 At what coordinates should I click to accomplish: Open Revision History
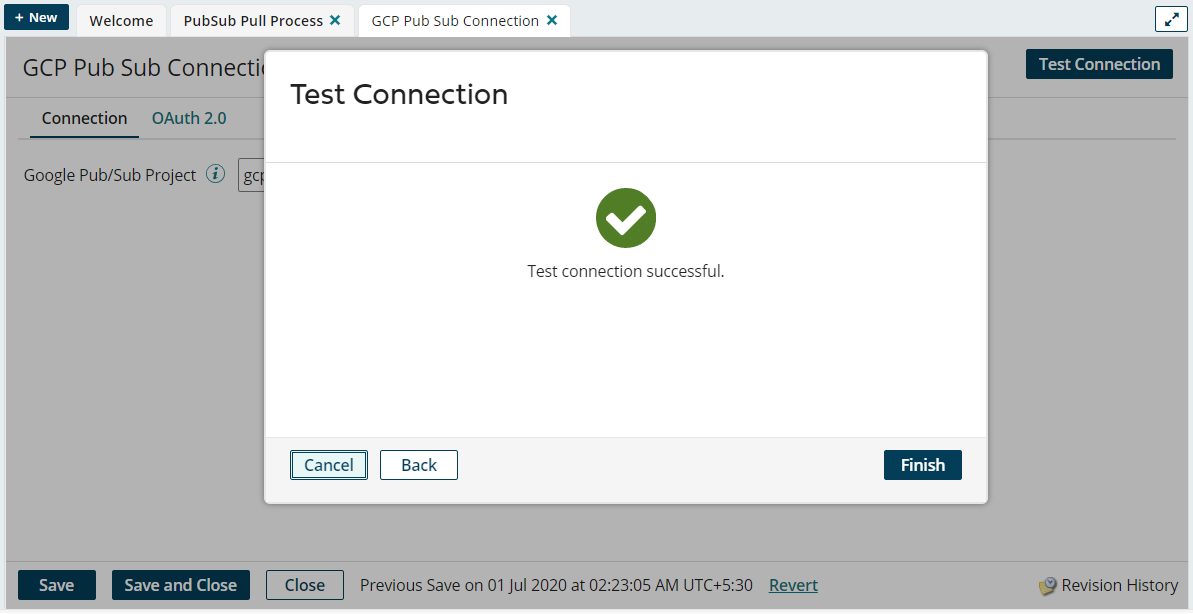coord(1109,586)
